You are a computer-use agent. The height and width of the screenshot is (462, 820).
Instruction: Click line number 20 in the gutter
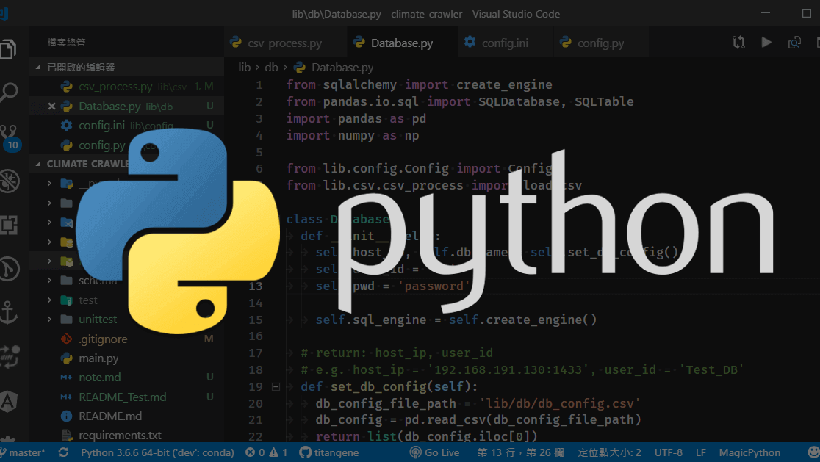[255, 404]
